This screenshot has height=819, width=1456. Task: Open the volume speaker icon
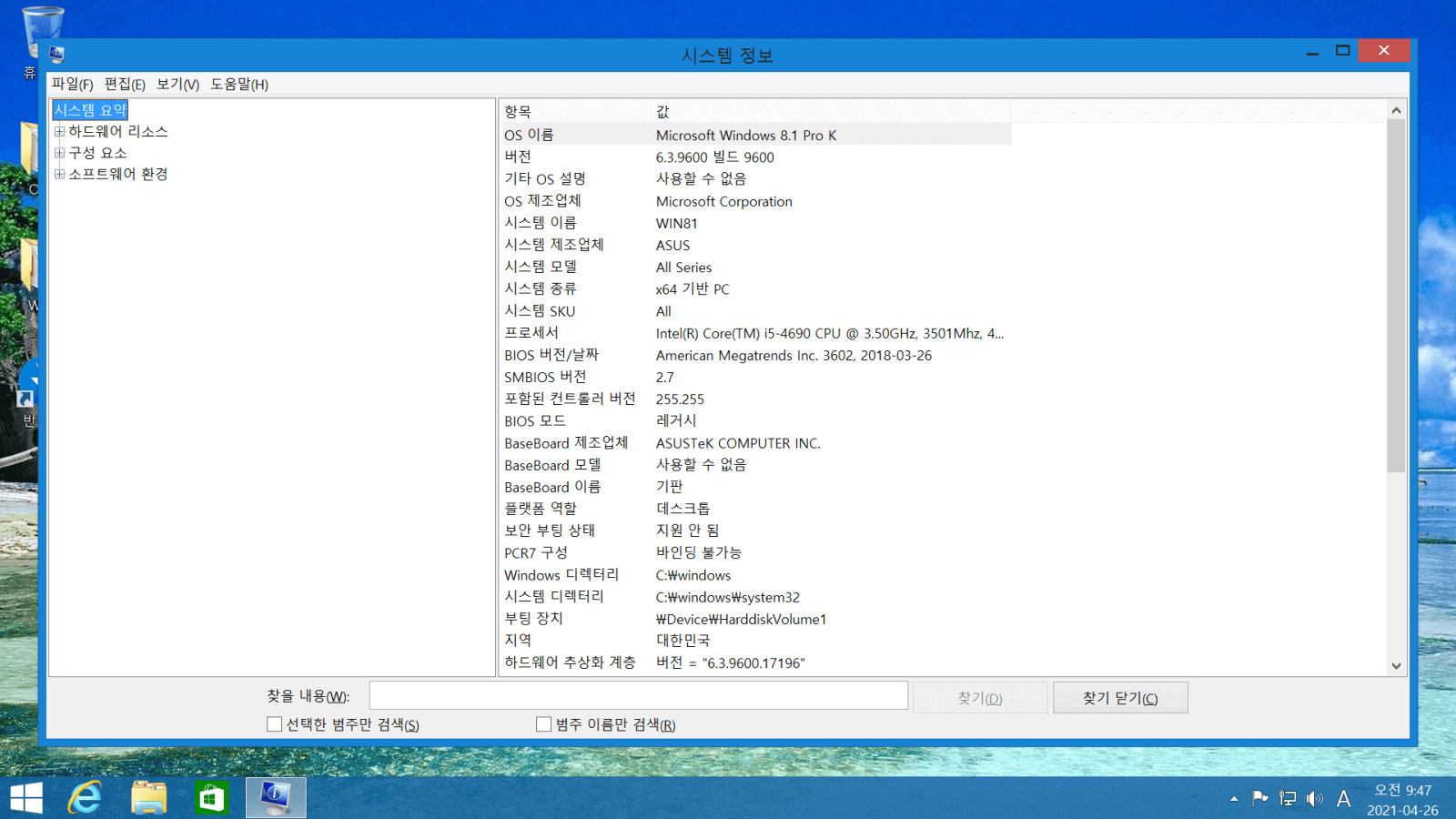pyautogui.click(x=1315, y=798)
